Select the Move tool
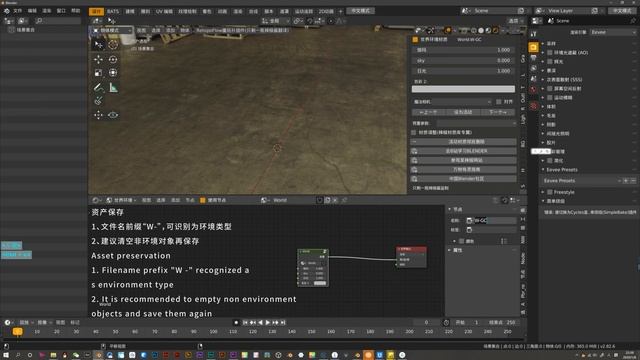The height and width of the screenshot is (360, 640). click(x=98, y=60)
